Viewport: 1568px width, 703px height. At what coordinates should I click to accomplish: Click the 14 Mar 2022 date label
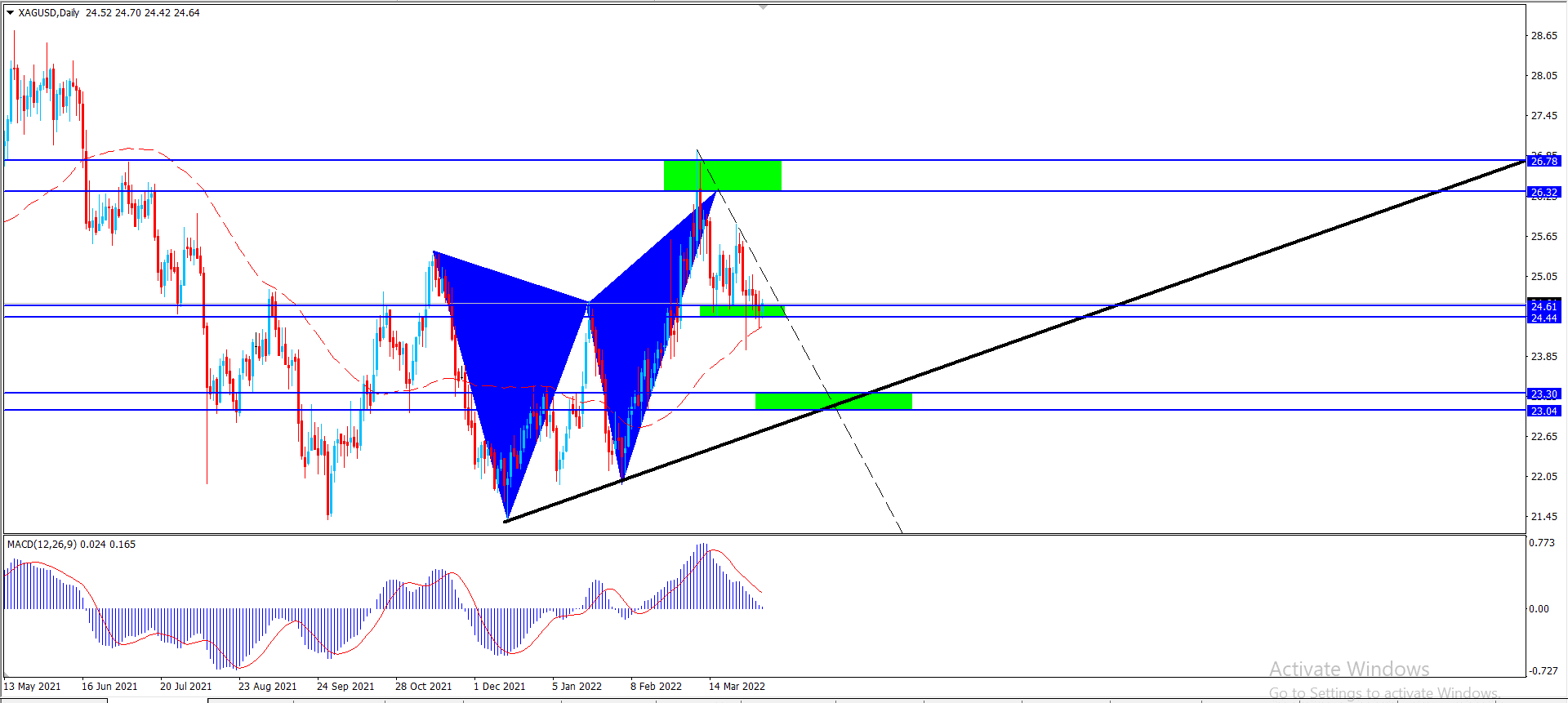pyautogui.click(x=737, y=687)
